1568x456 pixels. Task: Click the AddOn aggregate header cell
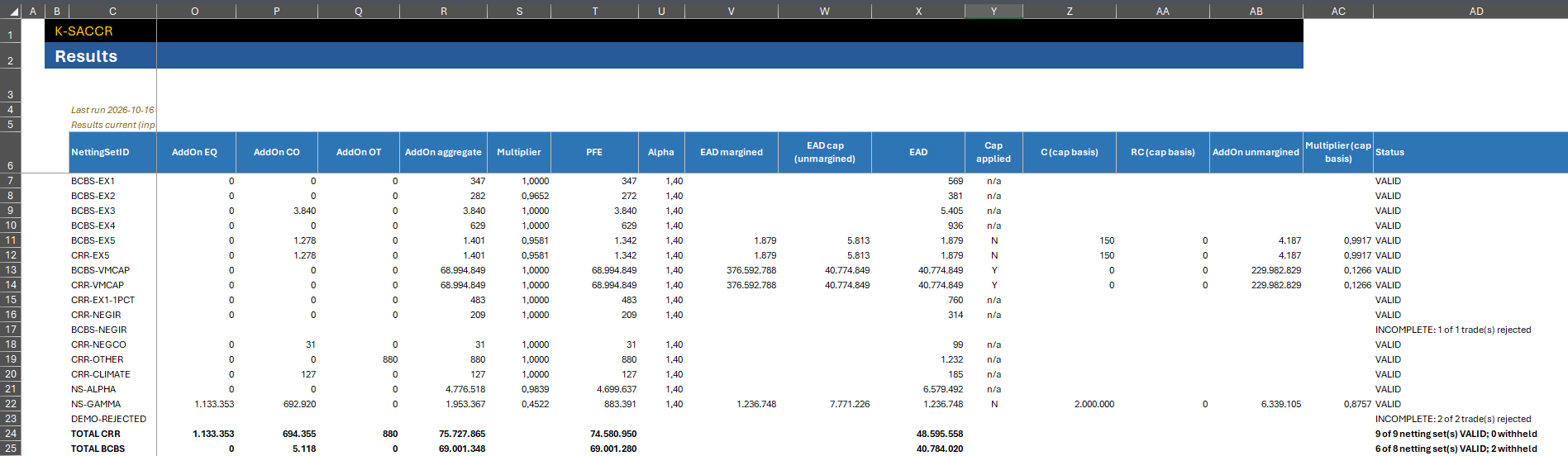point(443,152)
